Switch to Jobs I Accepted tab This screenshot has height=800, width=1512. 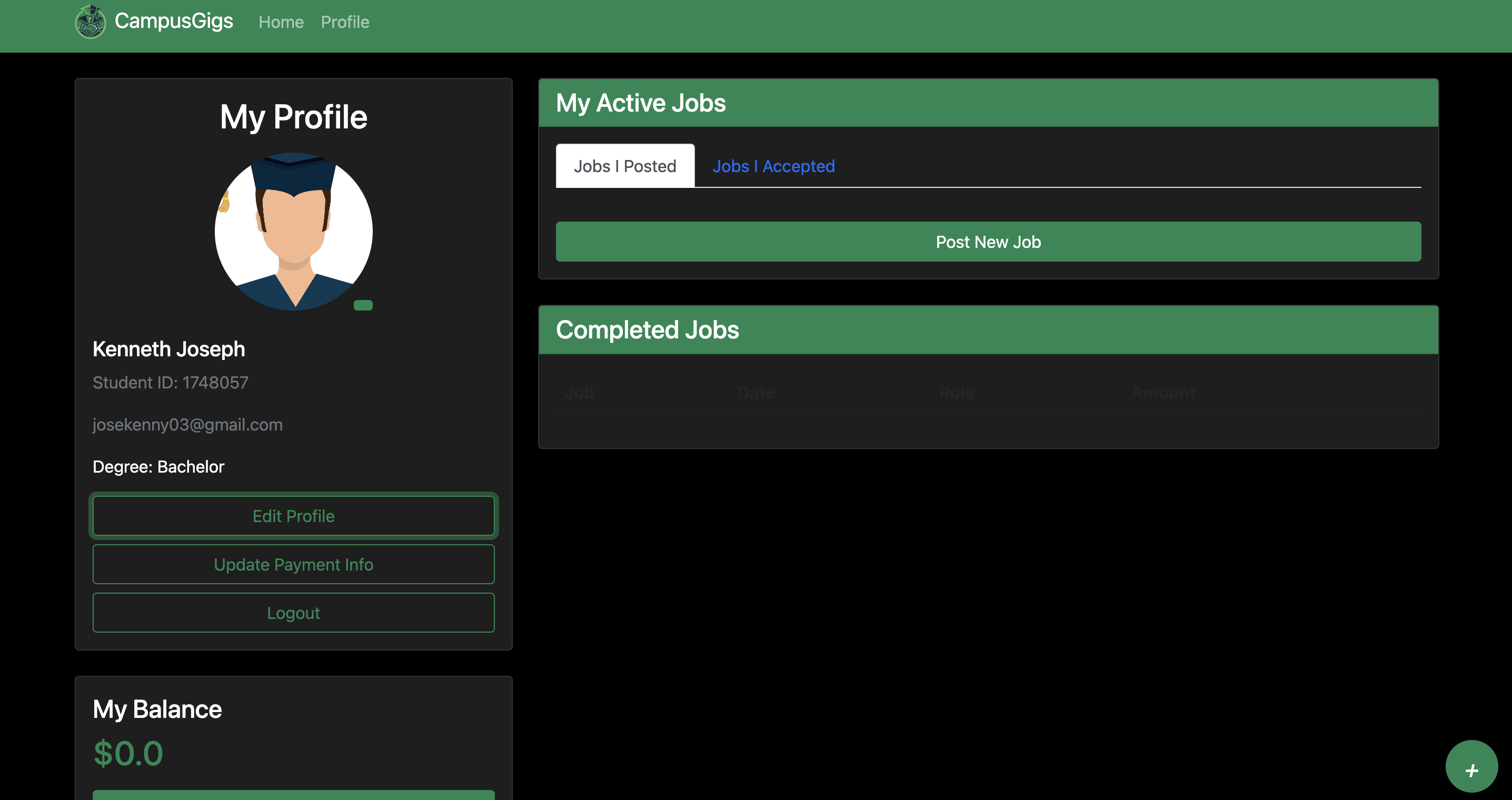pos(773,166)
